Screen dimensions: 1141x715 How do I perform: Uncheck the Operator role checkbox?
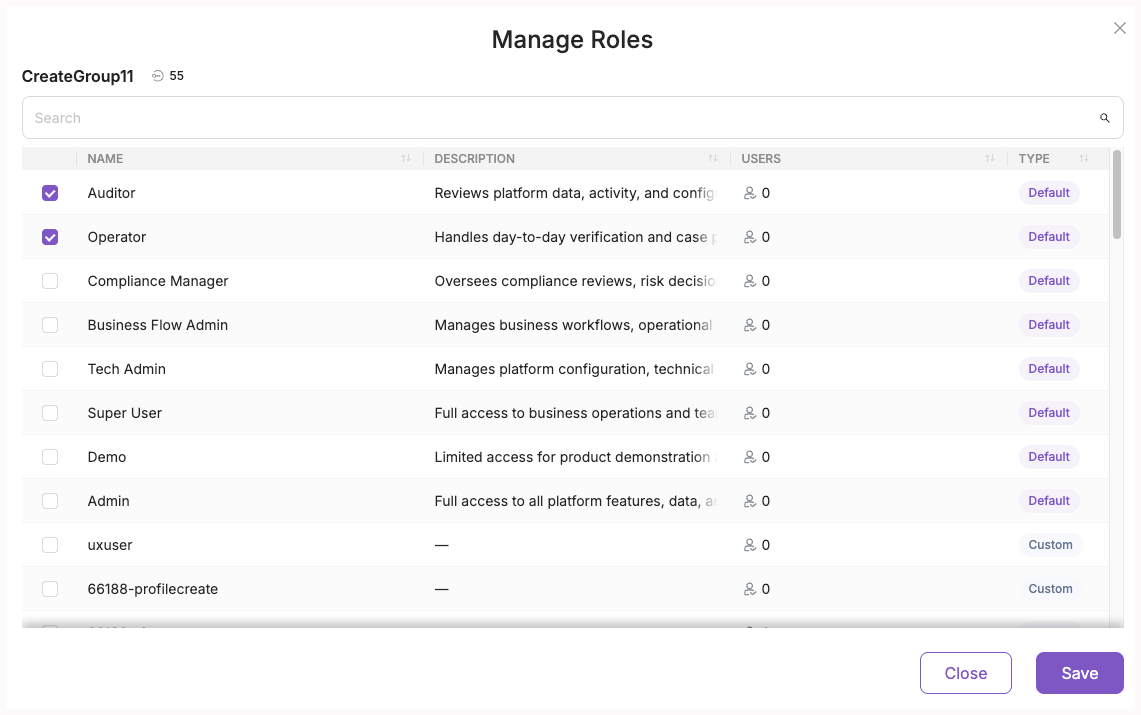point(49,237)
